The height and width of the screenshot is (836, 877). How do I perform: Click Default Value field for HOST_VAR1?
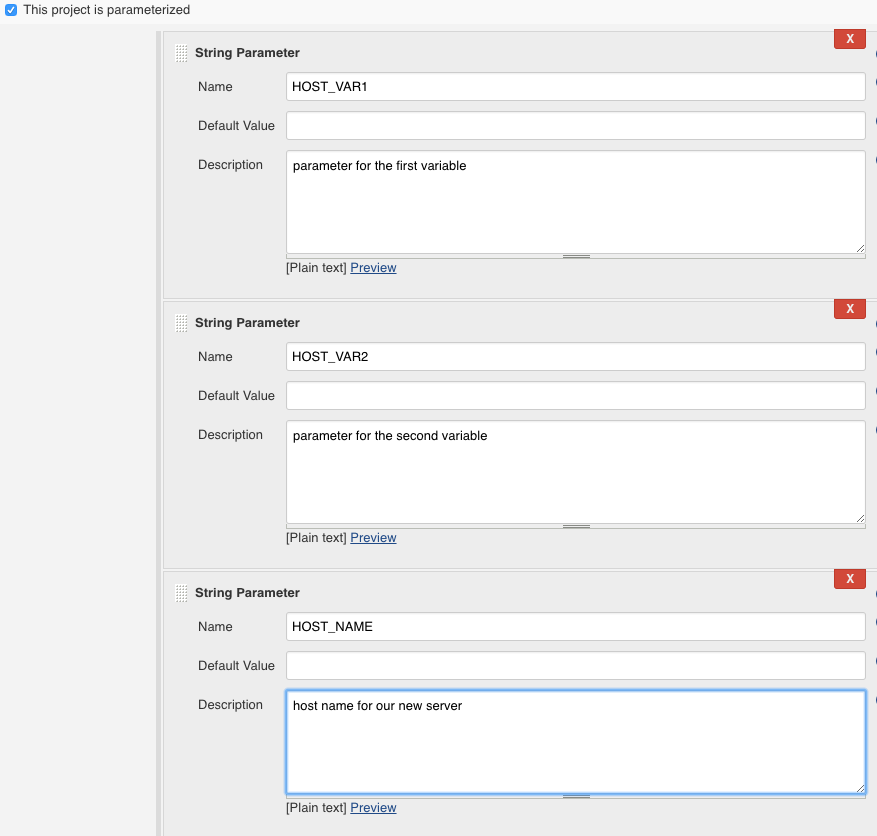(576, 126)
